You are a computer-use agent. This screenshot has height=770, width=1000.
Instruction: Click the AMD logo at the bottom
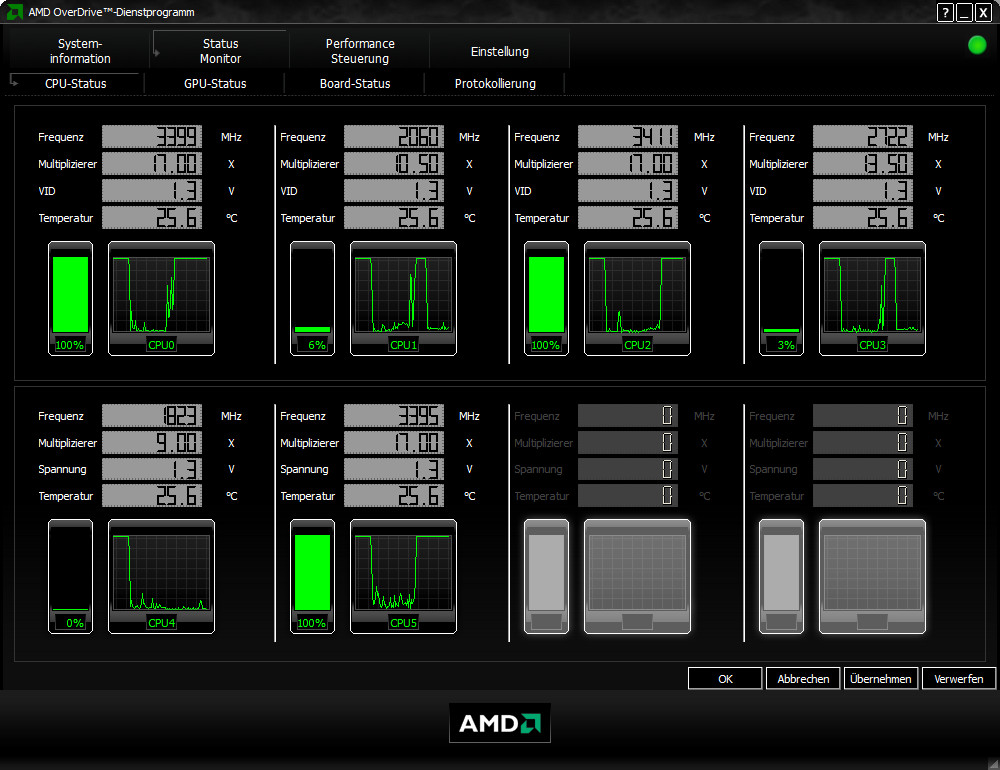[x=500, y=723]
